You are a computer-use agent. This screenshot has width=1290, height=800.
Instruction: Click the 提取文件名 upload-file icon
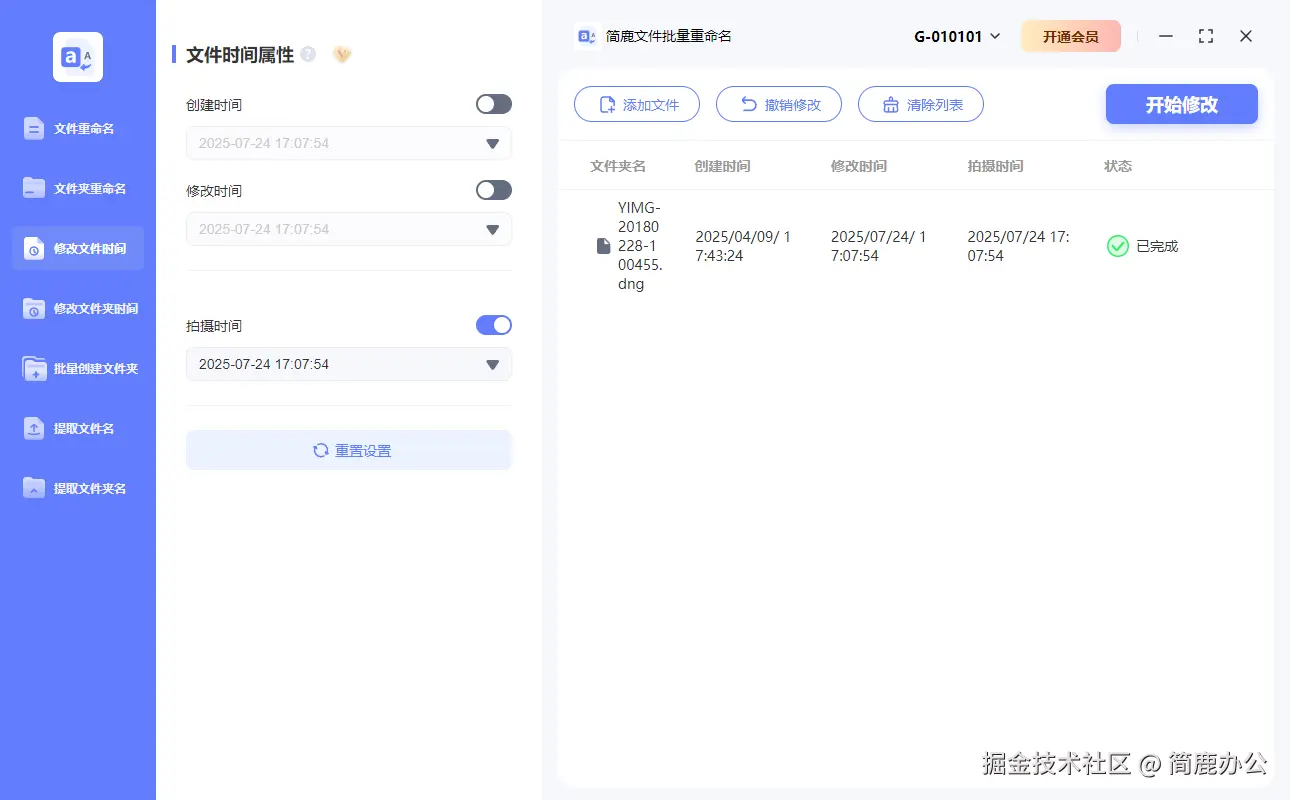(34, 428)
